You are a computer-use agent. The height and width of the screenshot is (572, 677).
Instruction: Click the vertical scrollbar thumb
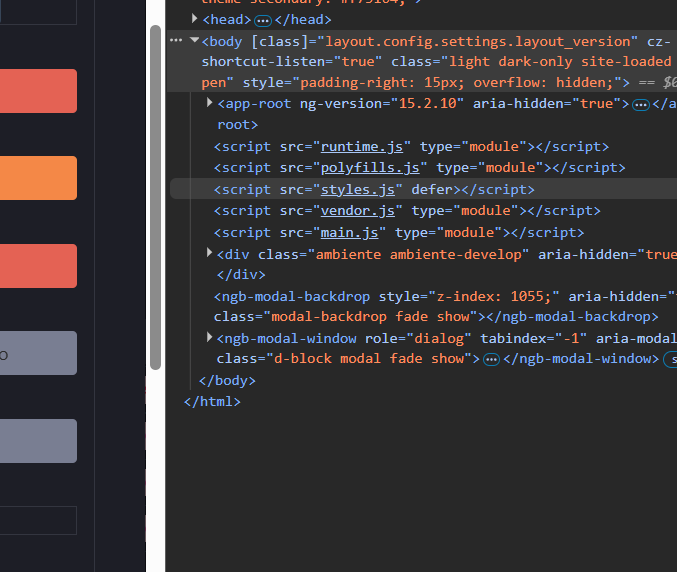click(x=155, y=200)
